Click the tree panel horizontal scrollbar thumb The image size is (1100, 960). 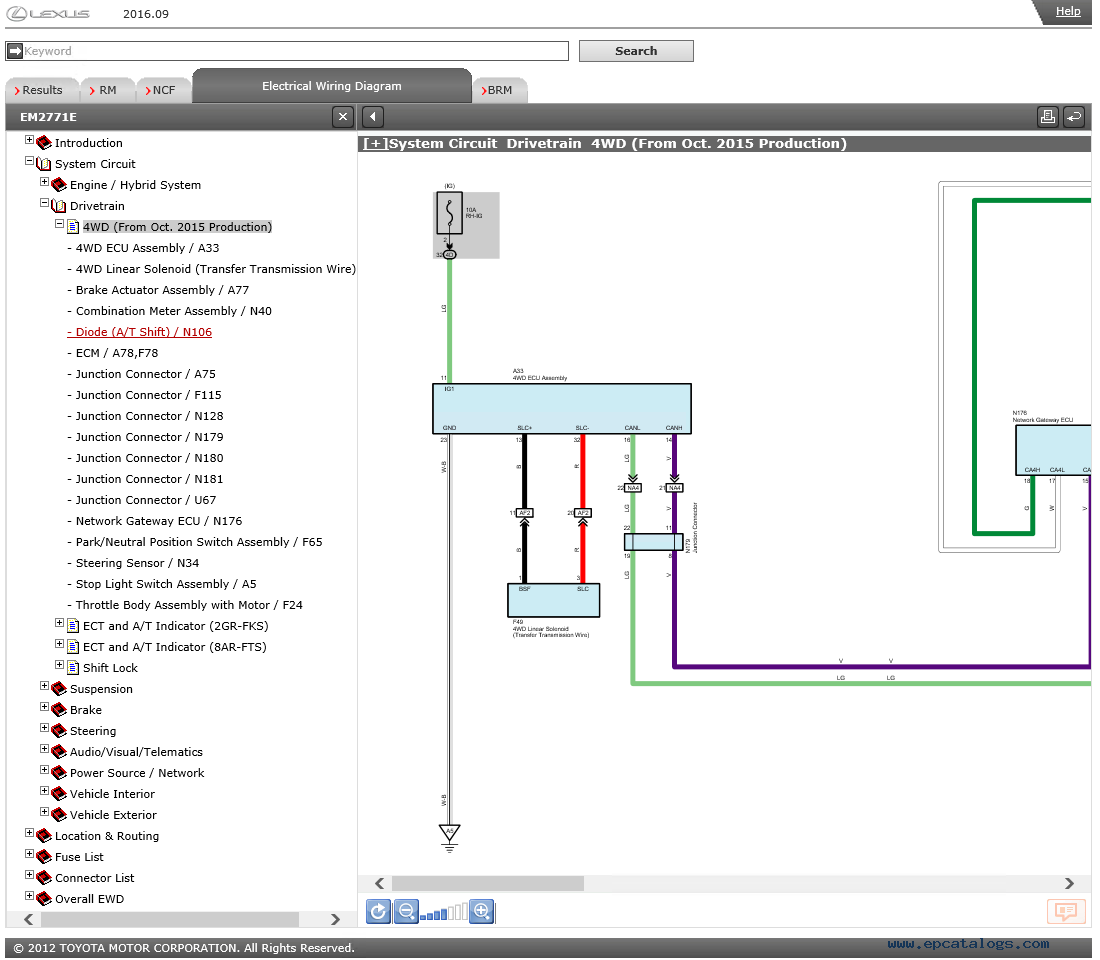[x=170, y=919]
